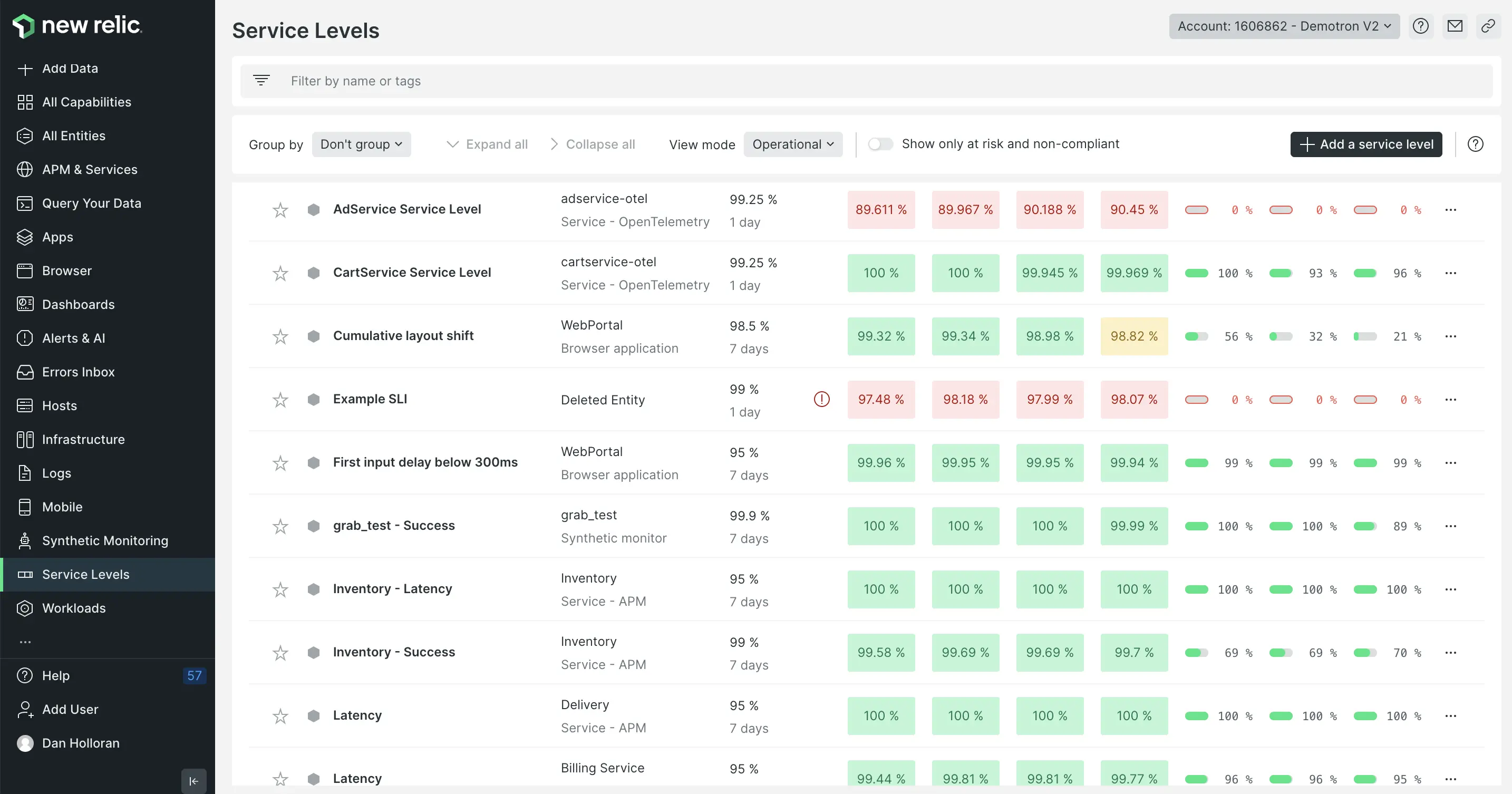This screenshot has width=1512, height=794.
Task: Favorite the Inventory - Latency service level
Action: (280, 589)
